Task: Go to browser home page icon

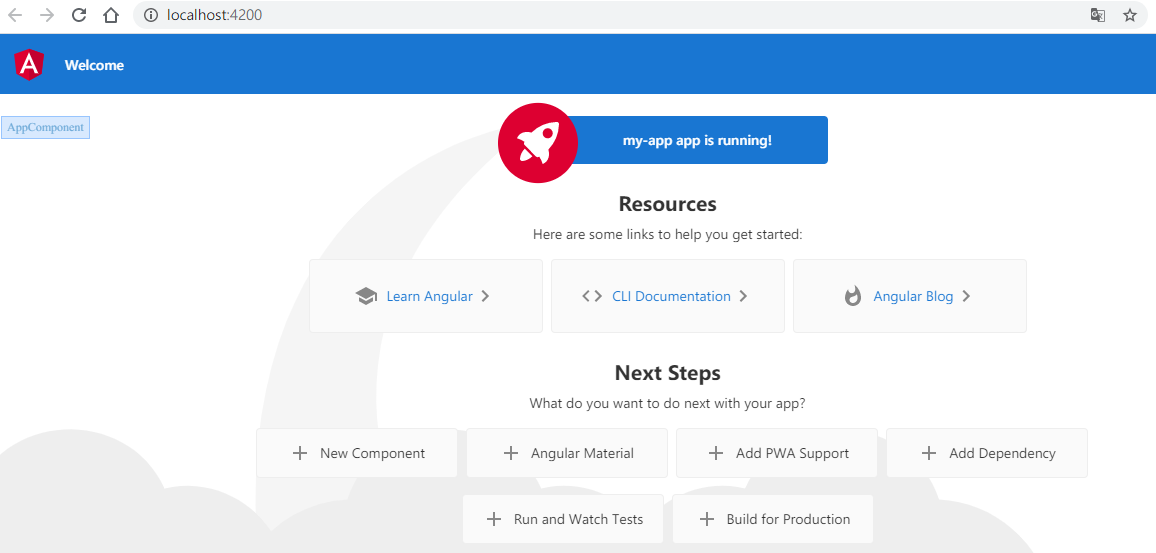Action: point(111,15)
